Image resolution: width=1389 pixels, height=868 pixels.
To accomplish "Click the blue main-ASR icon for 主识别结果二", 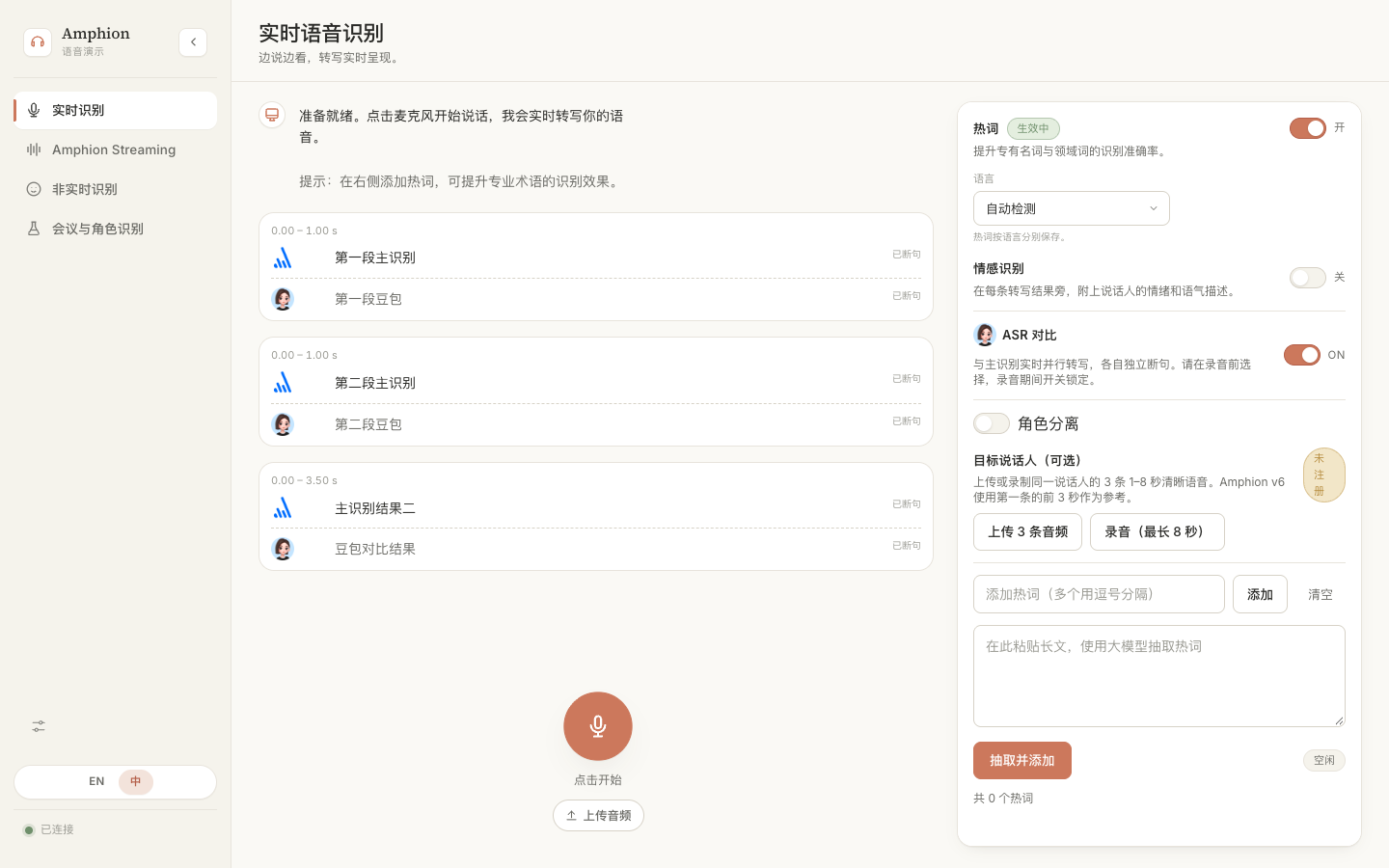I will point(283,508).
